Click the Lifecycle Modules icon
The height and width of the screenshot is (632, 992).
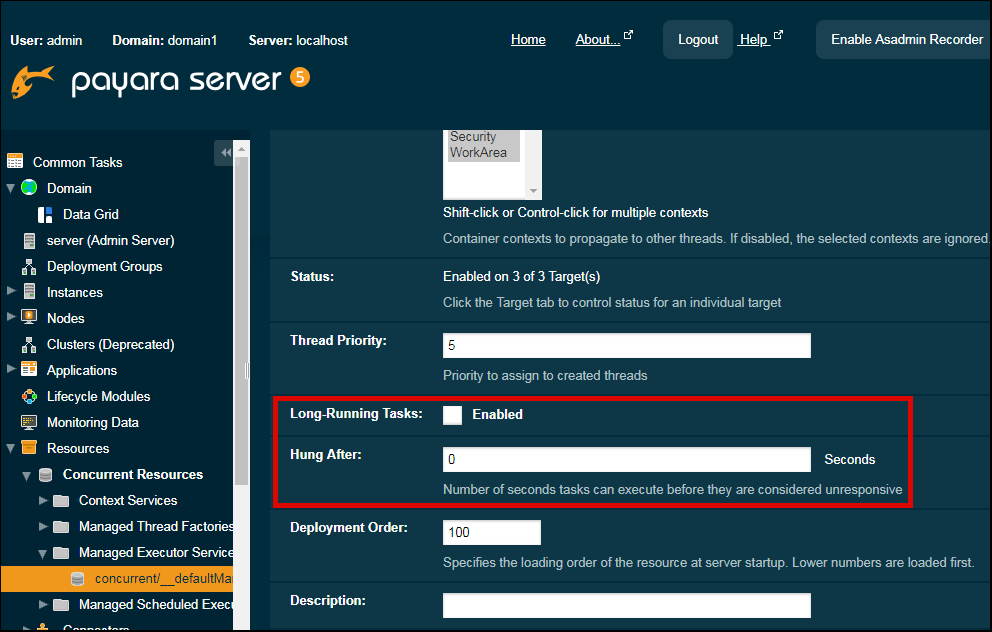[29, 396]
